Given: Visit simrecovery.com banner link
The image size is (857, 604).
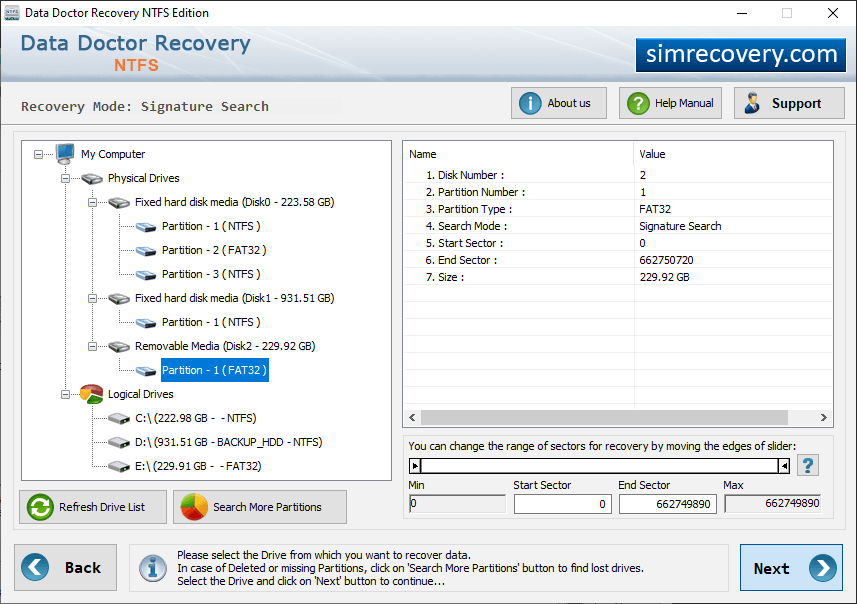Looking at the screenshot, I should point(741,55).
